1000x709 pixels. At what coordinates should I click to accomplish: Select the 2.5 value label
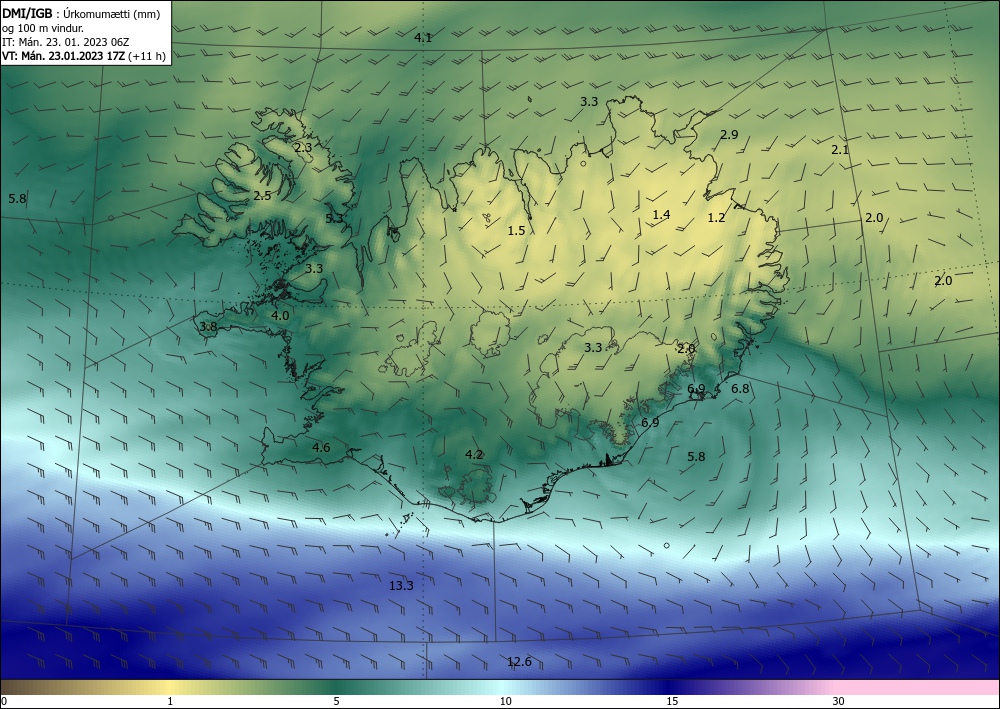pos(262,196)
